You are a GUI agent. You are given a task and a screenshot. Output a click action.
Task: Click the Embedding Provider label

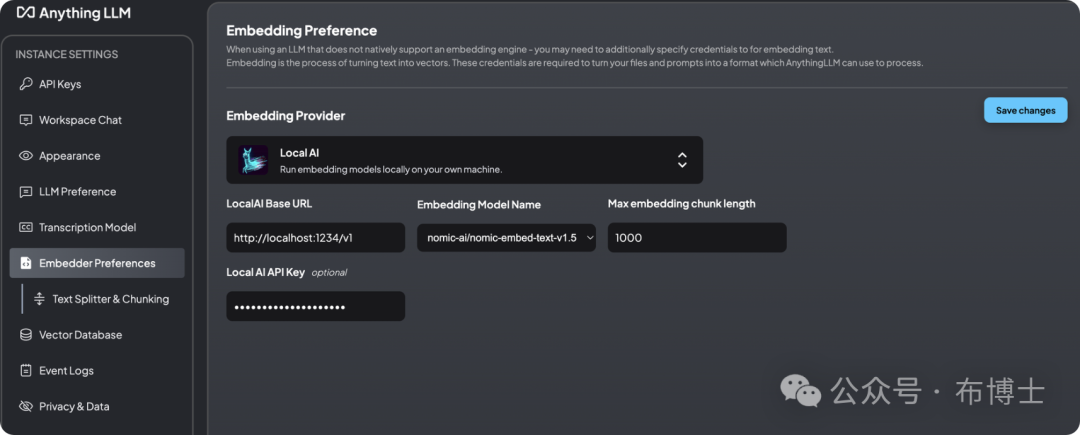(x=286, y=116)
